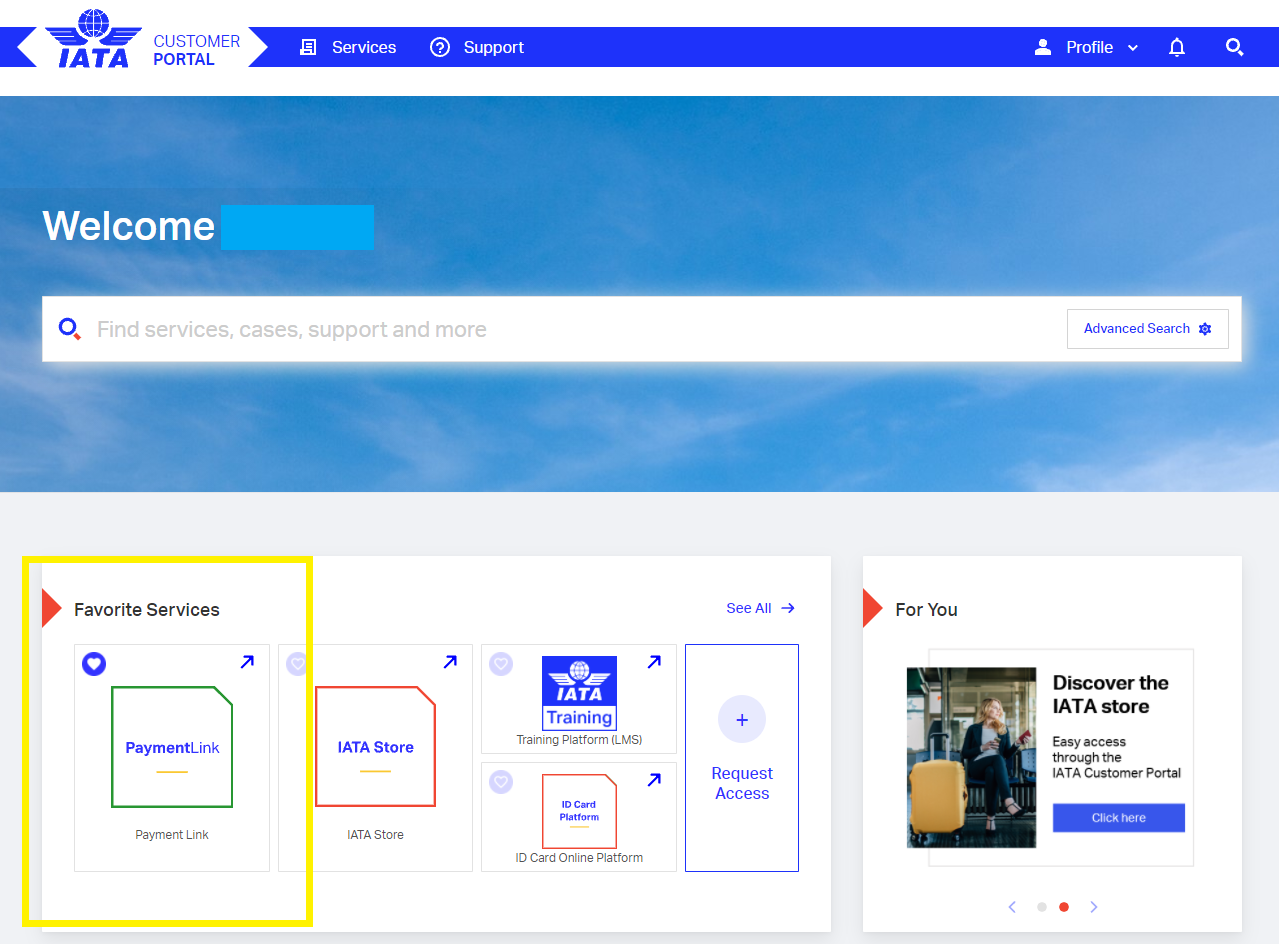
Task: Click the PaymentLink logo tile
Action: pyautogui.click(x=172, y=747)
